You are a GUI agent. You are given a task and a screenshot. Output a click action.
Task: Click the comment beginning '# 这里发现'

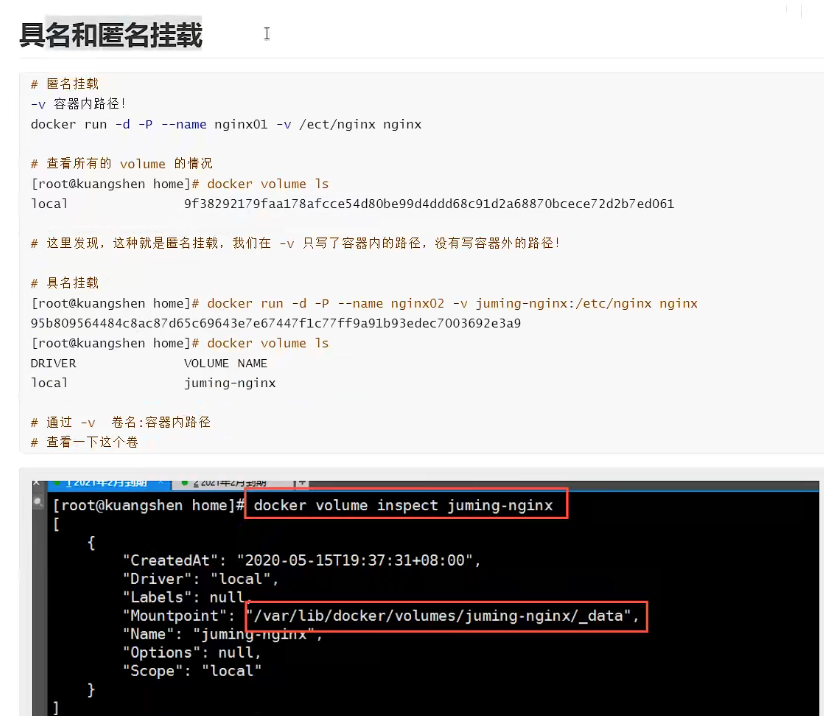pos(296,243)
